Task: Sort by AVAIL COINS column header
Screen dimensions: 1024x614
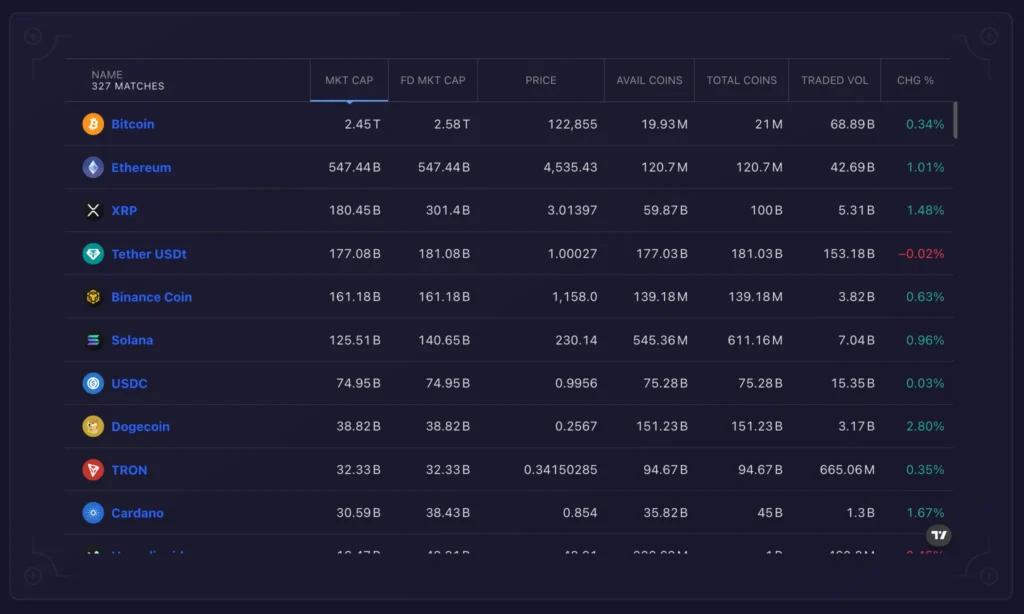Action: click(649, 80)
